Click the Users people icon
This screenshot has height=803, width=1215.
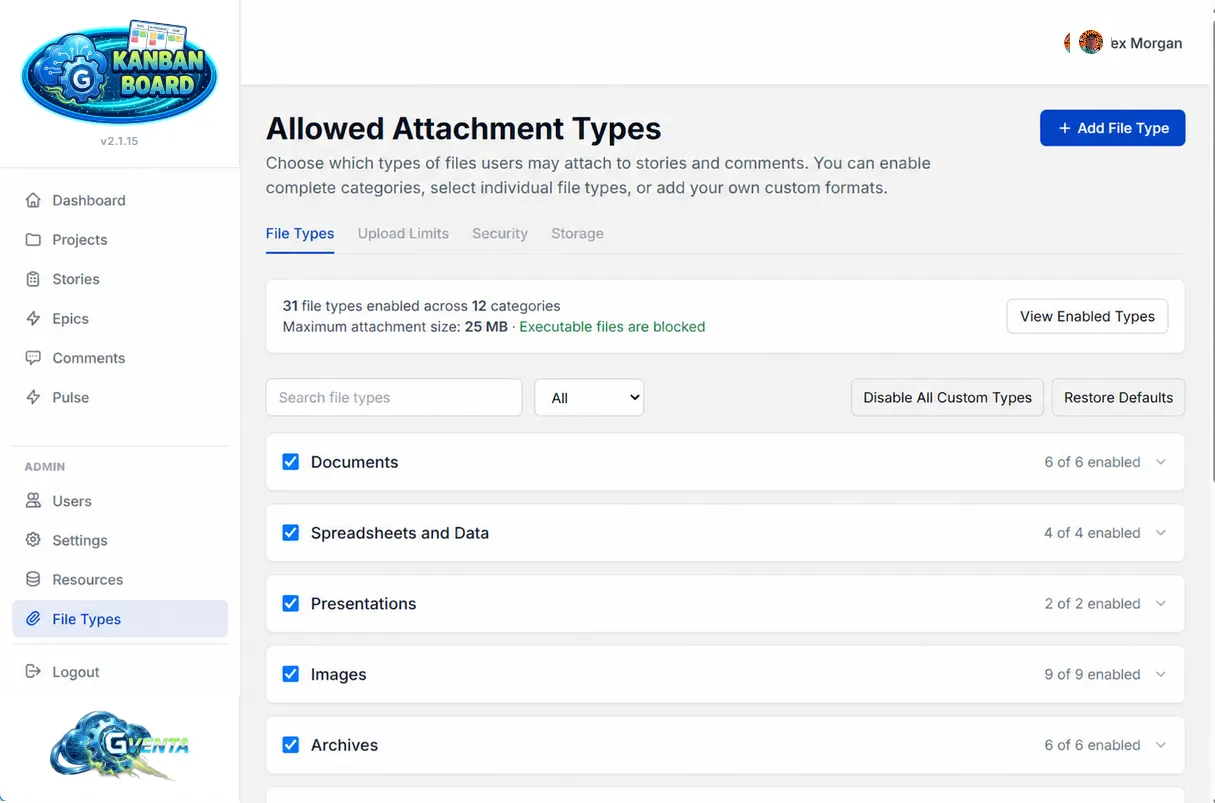(x=33, y=501)
